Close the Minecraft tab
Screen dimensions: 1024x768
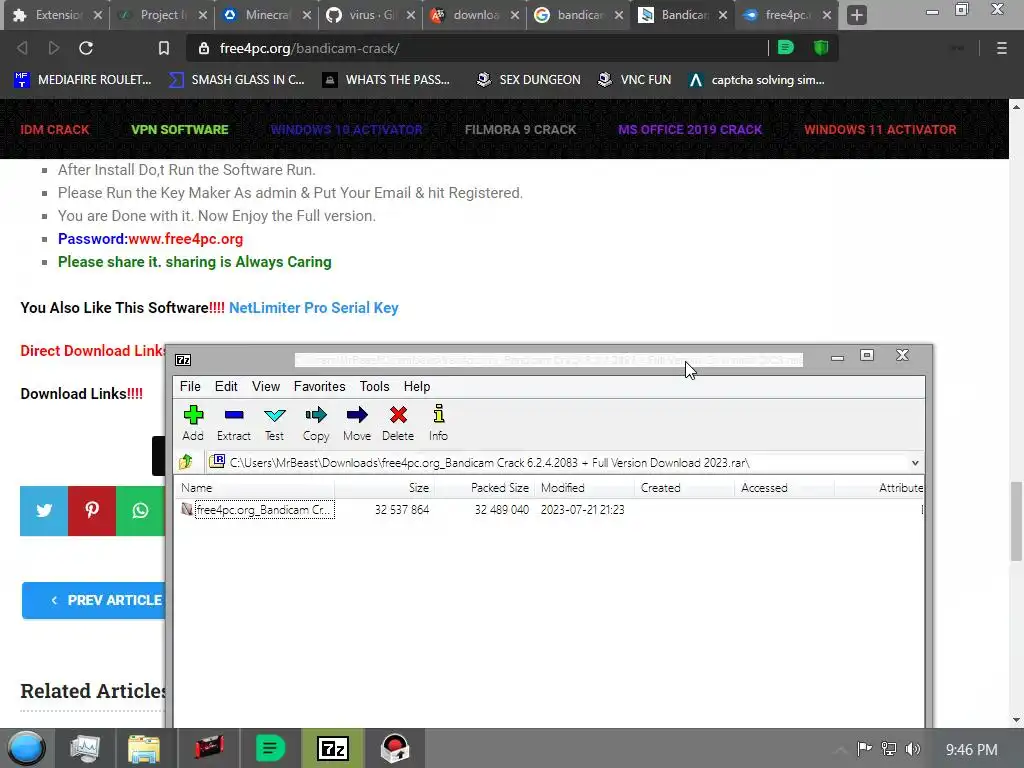(307, 15)
